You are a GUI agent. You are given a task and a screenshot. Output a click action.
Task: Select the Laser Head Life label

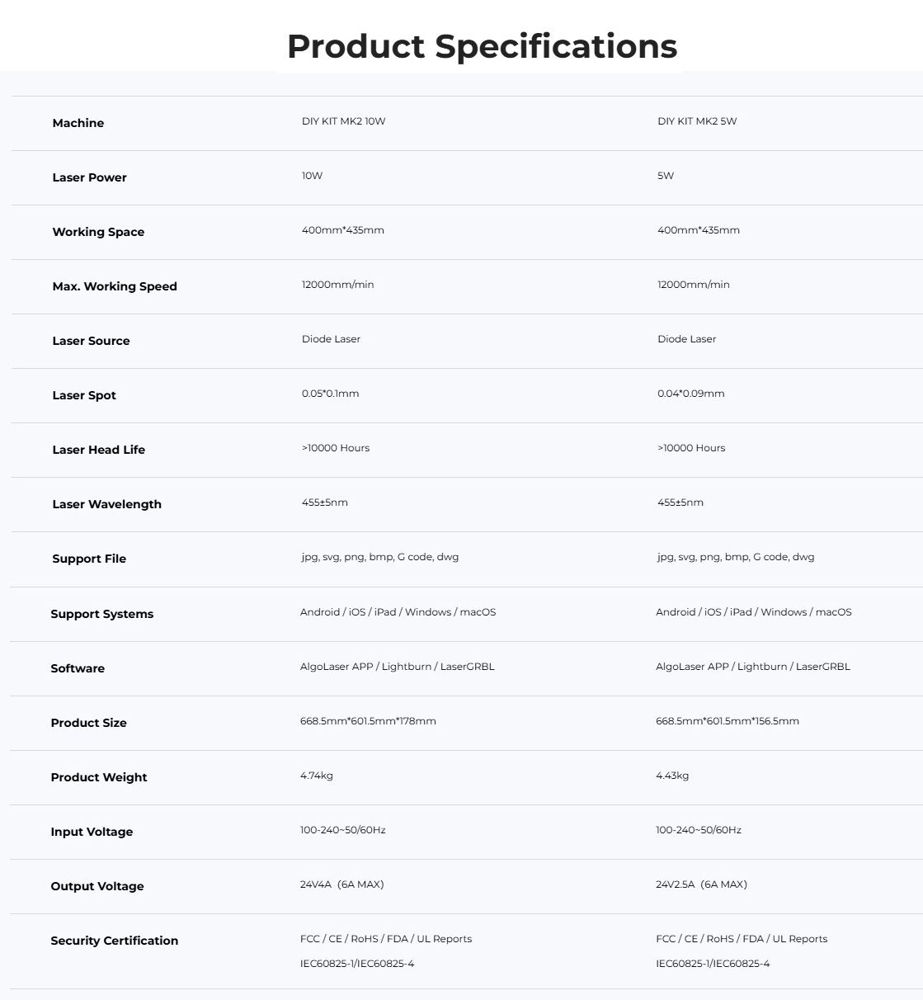[98, 450]
